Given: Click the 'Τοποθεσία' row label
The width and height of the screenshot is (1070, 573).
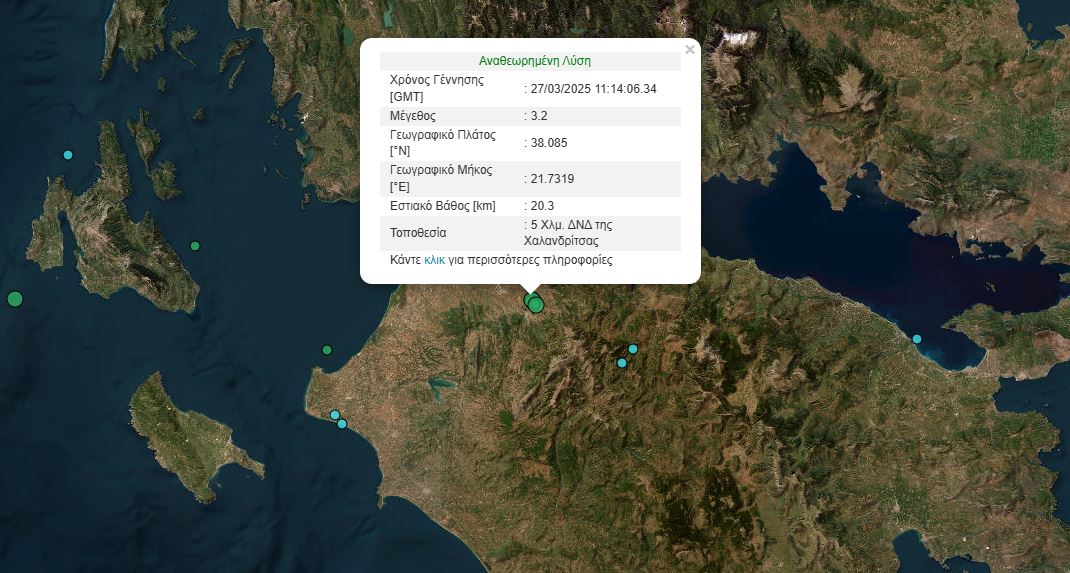Looking at the screenshot, I should [418, 233].
